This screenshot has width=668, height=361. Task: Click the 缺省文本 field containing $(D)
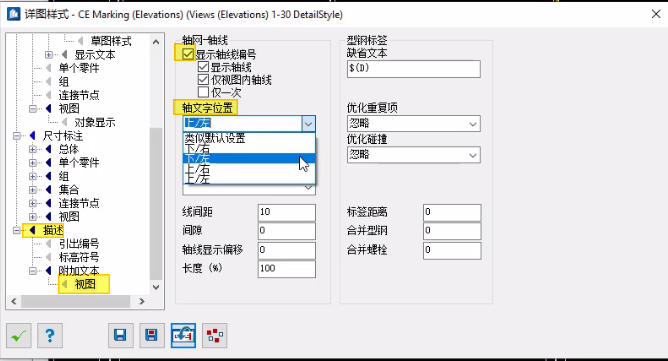coord(413,69)
